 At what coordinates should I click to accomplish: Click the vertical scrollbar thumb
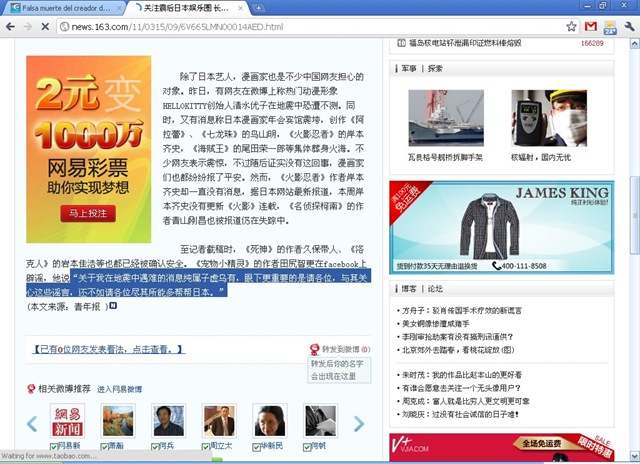click(635, 215)
